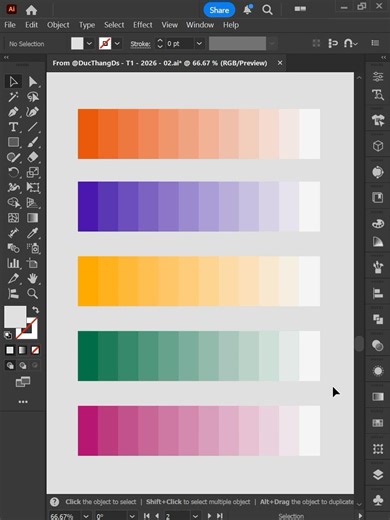Click the Share button

(219, 10)
